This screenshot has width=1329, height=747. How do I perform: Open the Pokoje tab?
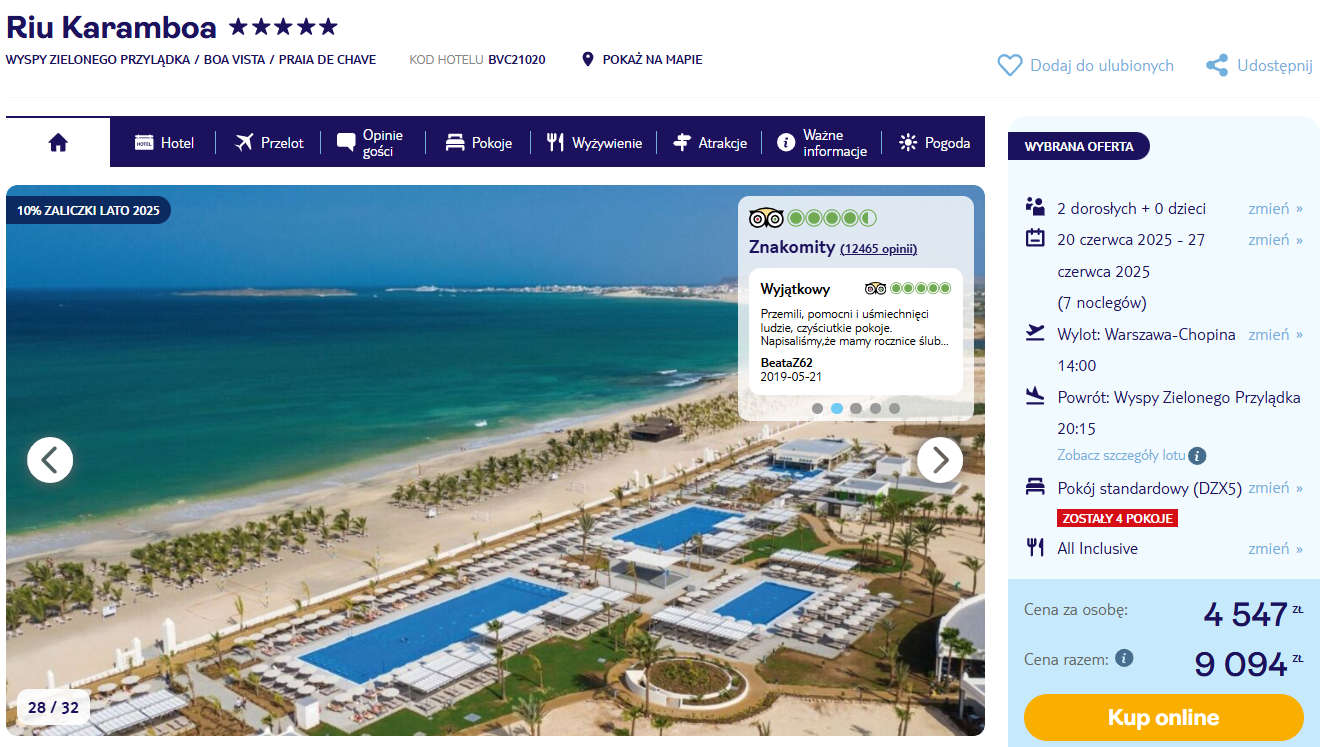[478, 143]
